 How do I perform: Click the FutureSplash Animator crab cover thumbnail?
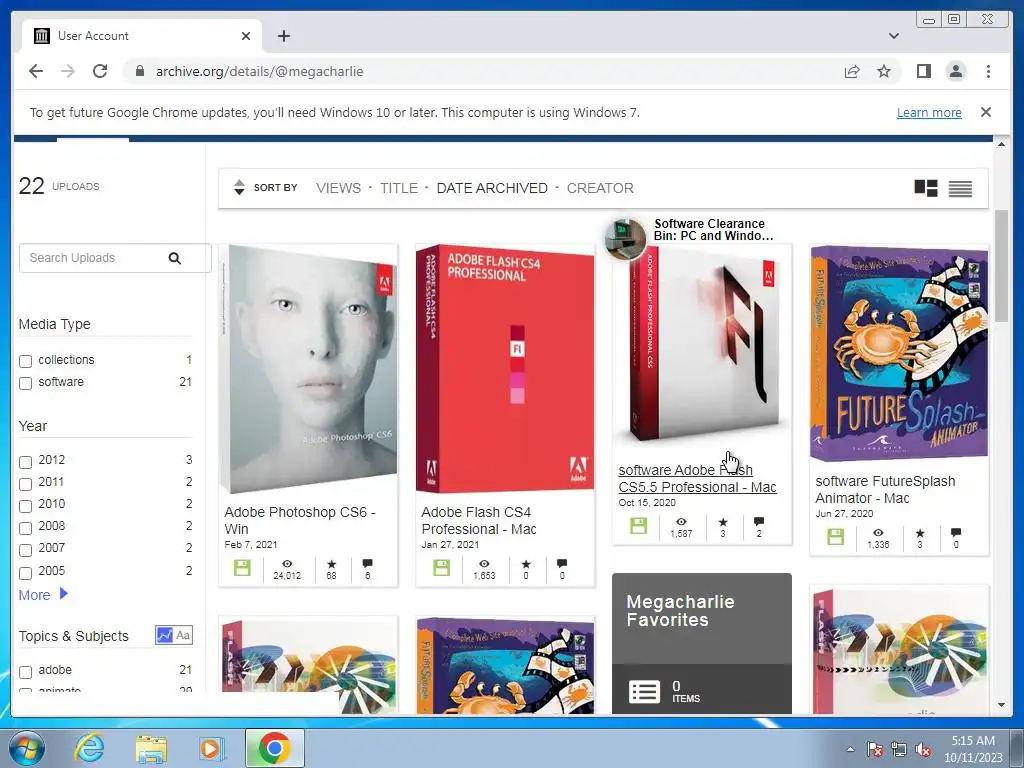[899, 353]
